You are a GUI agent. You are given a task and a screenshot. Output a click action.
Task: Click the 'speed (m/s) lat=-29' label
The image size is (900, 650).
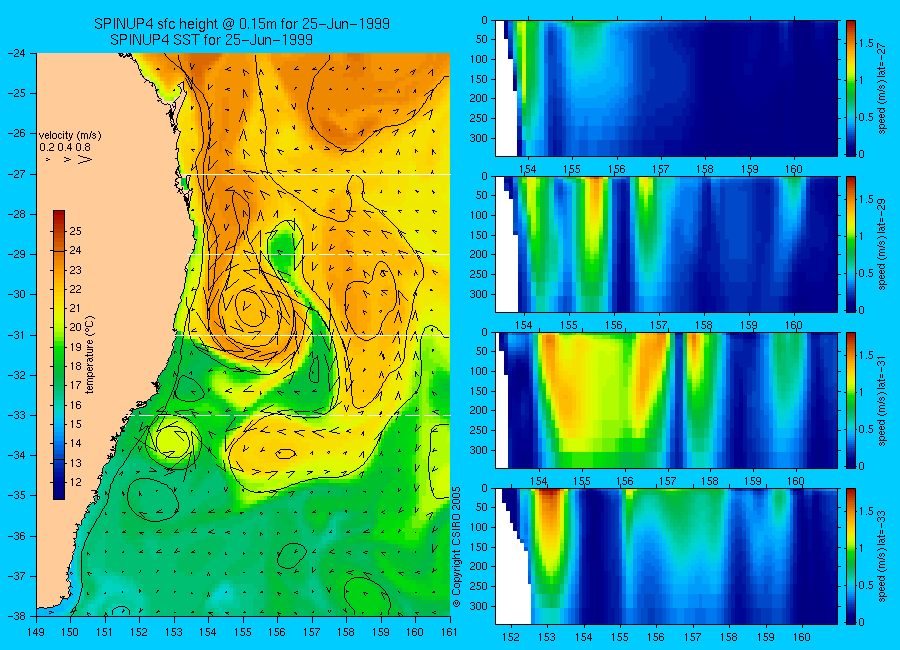point(883,244)
